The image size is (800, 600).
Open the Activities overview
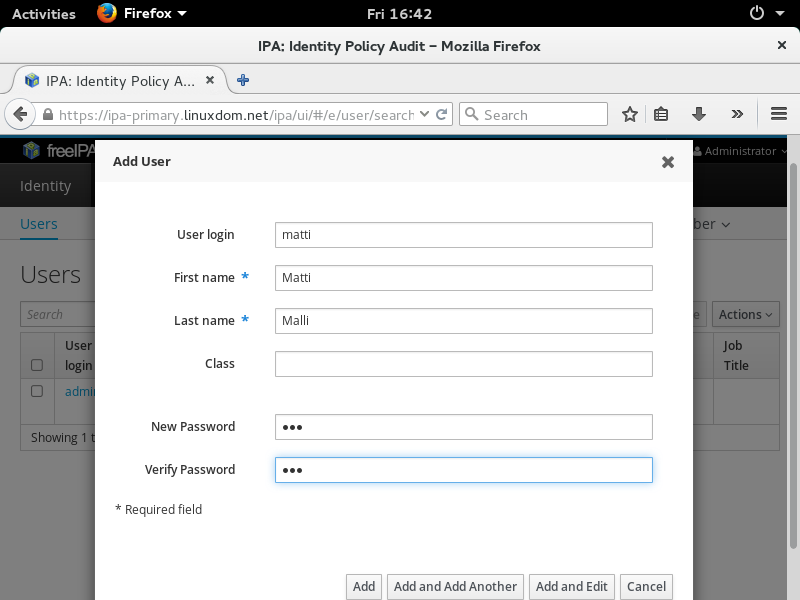click(x=43, y=14)
